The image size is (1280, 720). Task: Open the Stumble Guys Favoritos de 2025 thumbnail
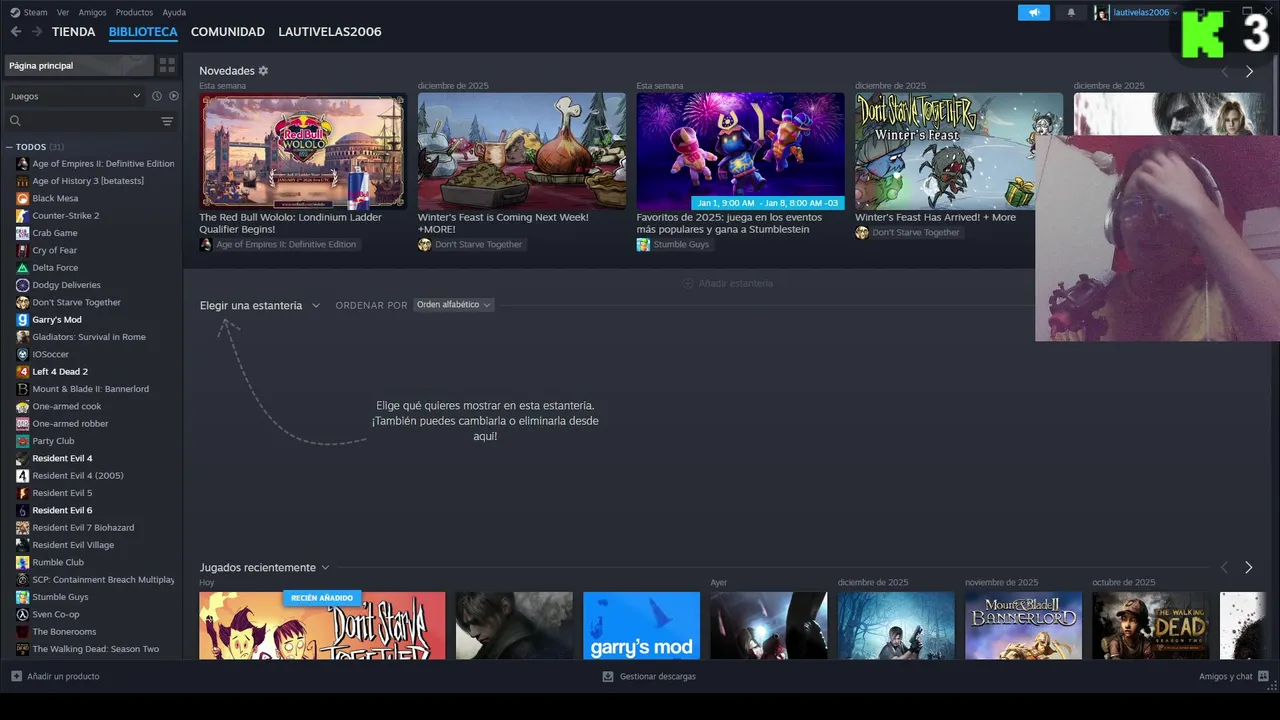(740, 151)
